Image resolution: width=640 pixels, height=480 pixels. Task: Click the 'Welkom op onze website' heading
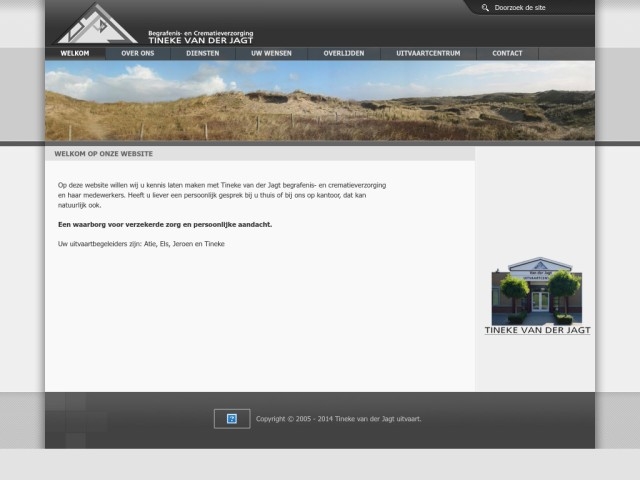[104, 155]
